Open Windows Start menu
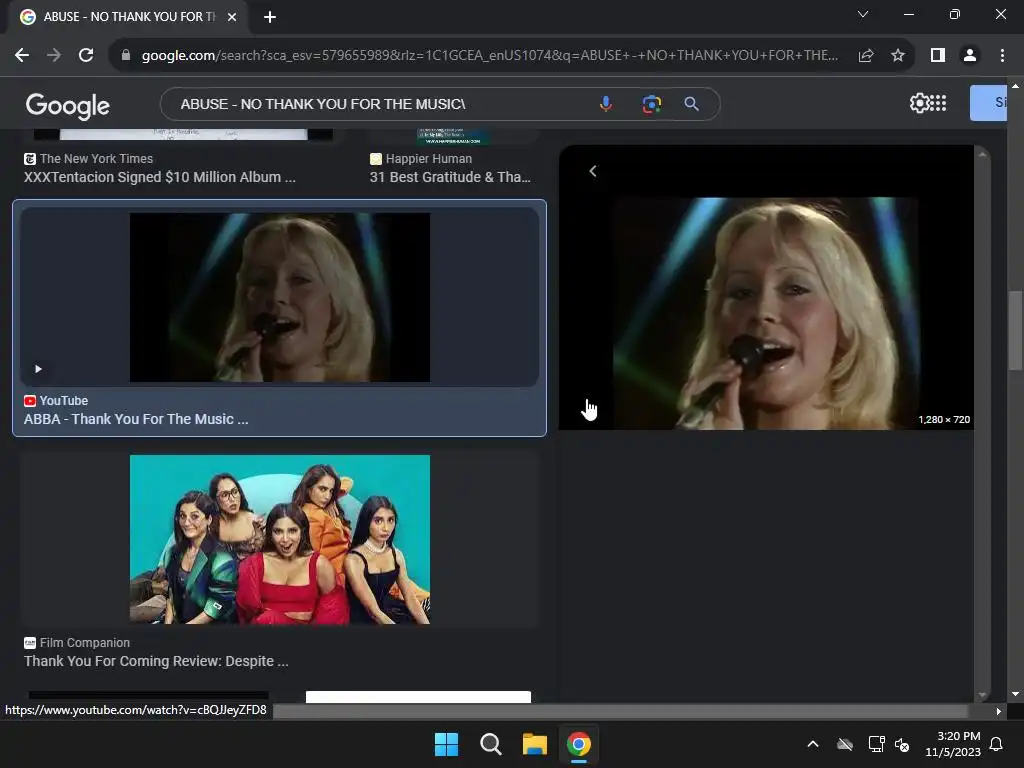Image resolution: width=1024 pixels, height=768 pixels. 447,744
